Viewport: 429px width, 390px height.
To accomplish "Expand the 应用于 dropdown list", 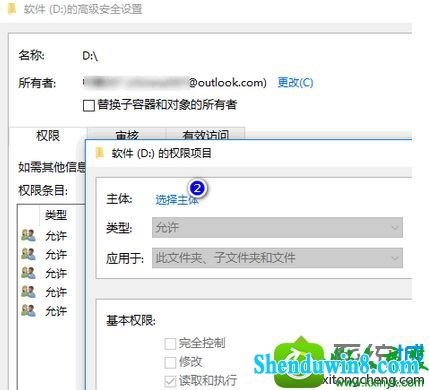I will pyautogui.click(x=277, y=258).
